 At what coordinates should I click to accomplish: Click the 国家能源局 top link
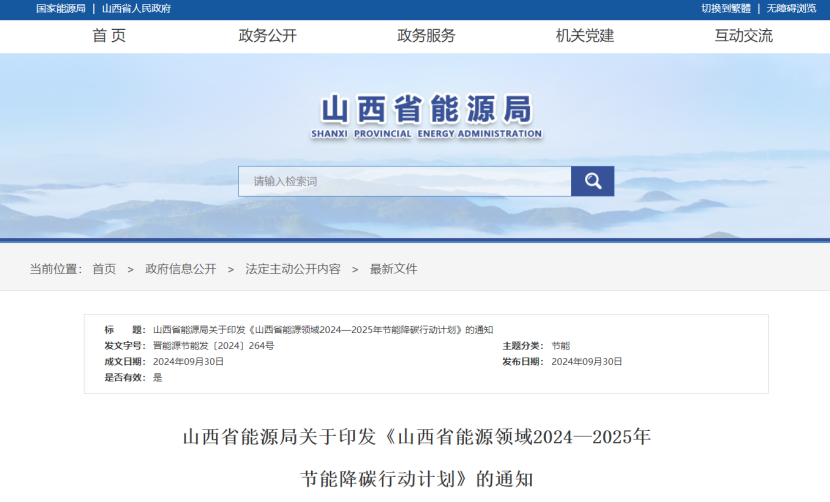61,8
